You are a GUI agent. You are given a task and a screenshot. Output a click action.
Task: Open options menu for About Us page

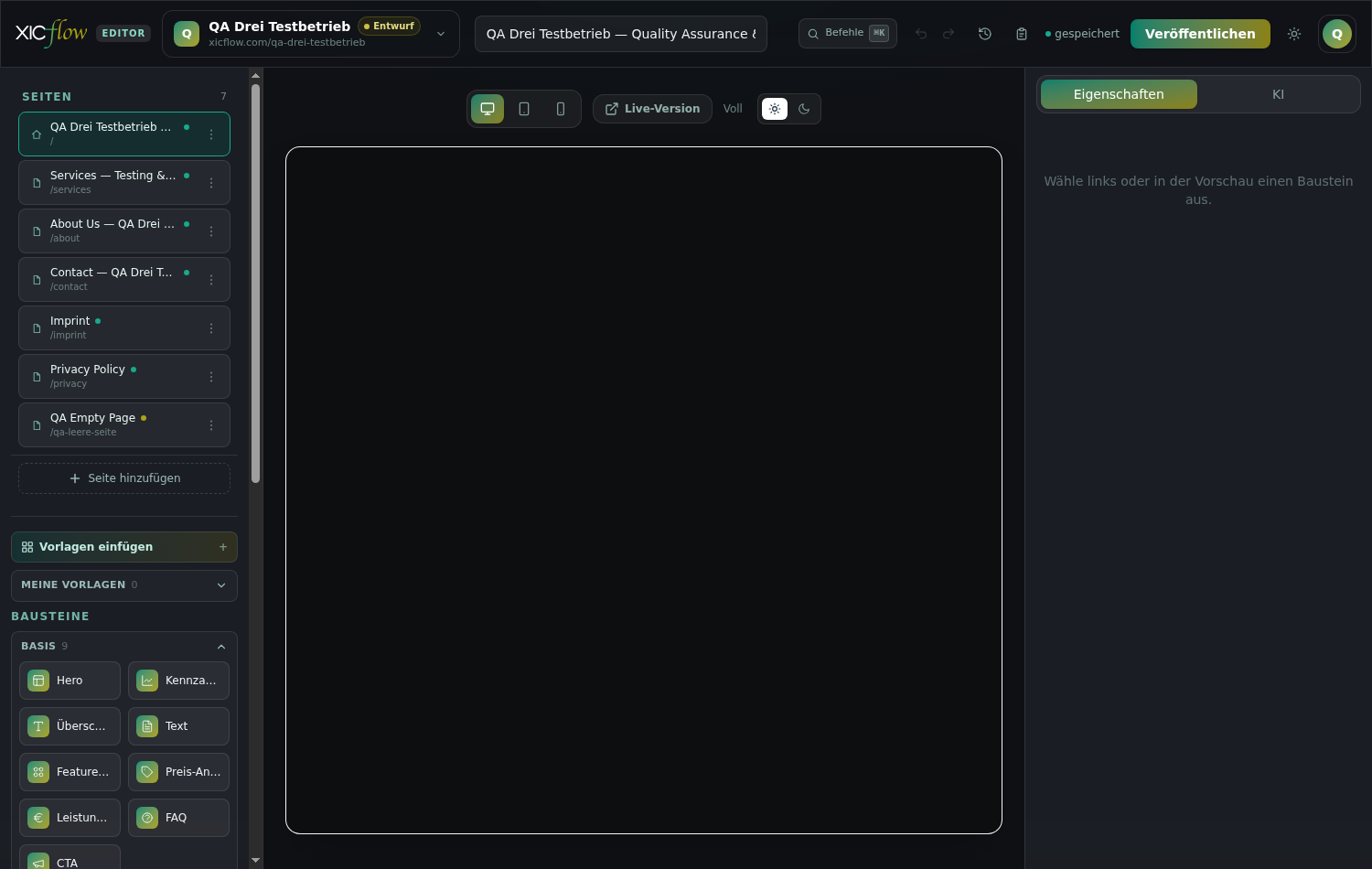click(211, 231)
